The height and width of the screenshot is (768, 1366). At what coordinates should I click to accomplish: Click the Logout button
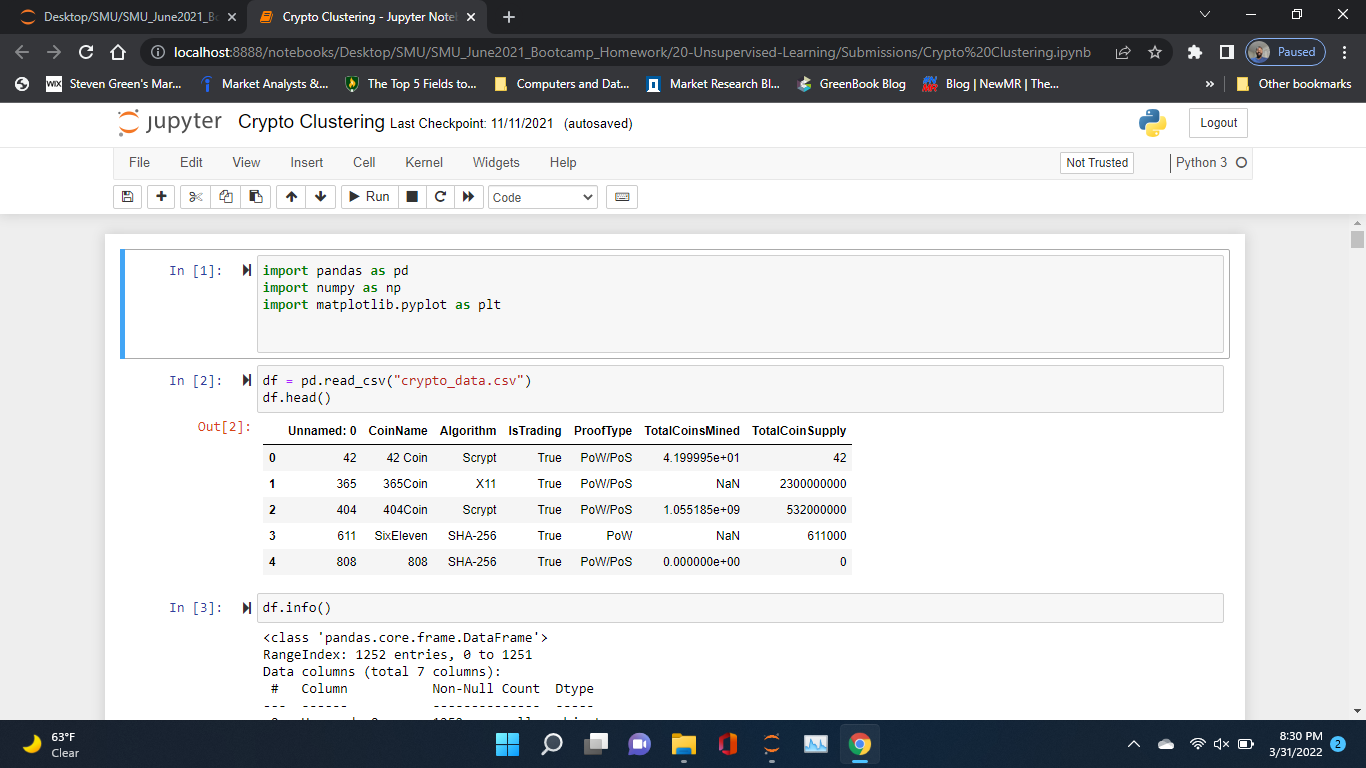pos(1218,123)
